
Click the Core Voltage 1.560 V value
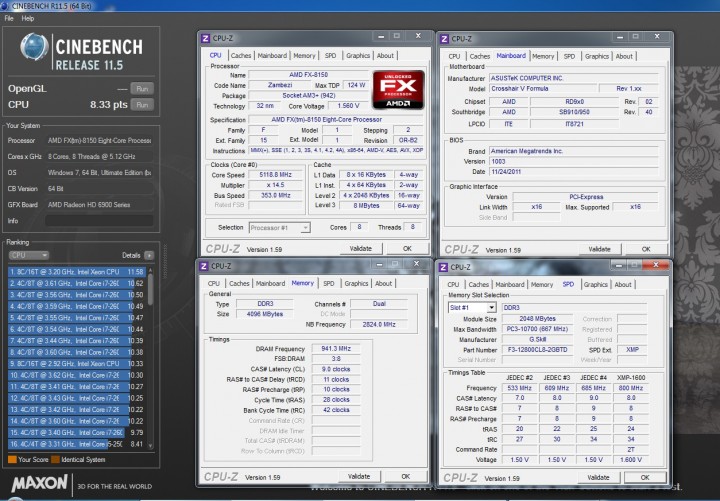click(348, 106)
